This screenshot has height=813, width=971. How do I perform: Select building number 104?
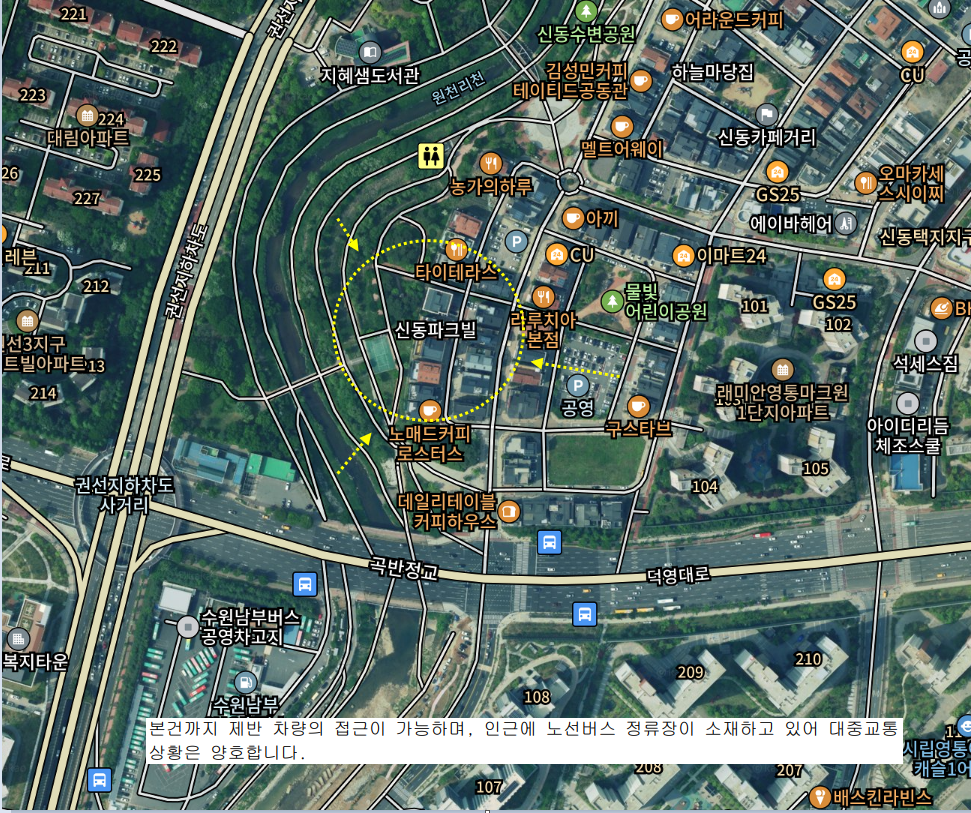pyautogui.click(x=705, y=487)
